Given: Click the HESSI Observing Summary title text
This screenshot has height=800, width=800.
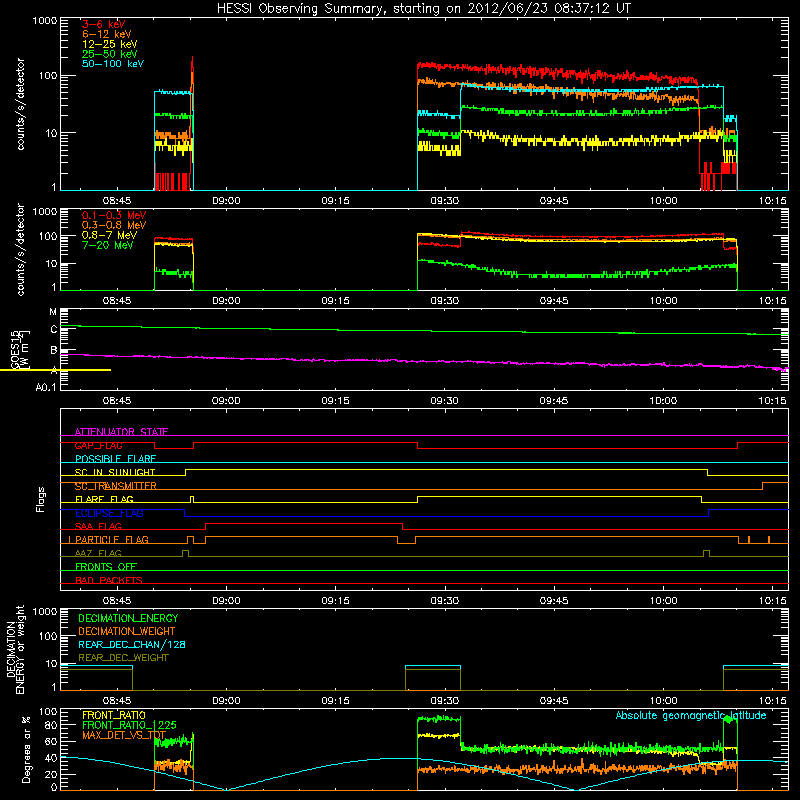Looking at the screenshot, I should [x=424, y=8].
